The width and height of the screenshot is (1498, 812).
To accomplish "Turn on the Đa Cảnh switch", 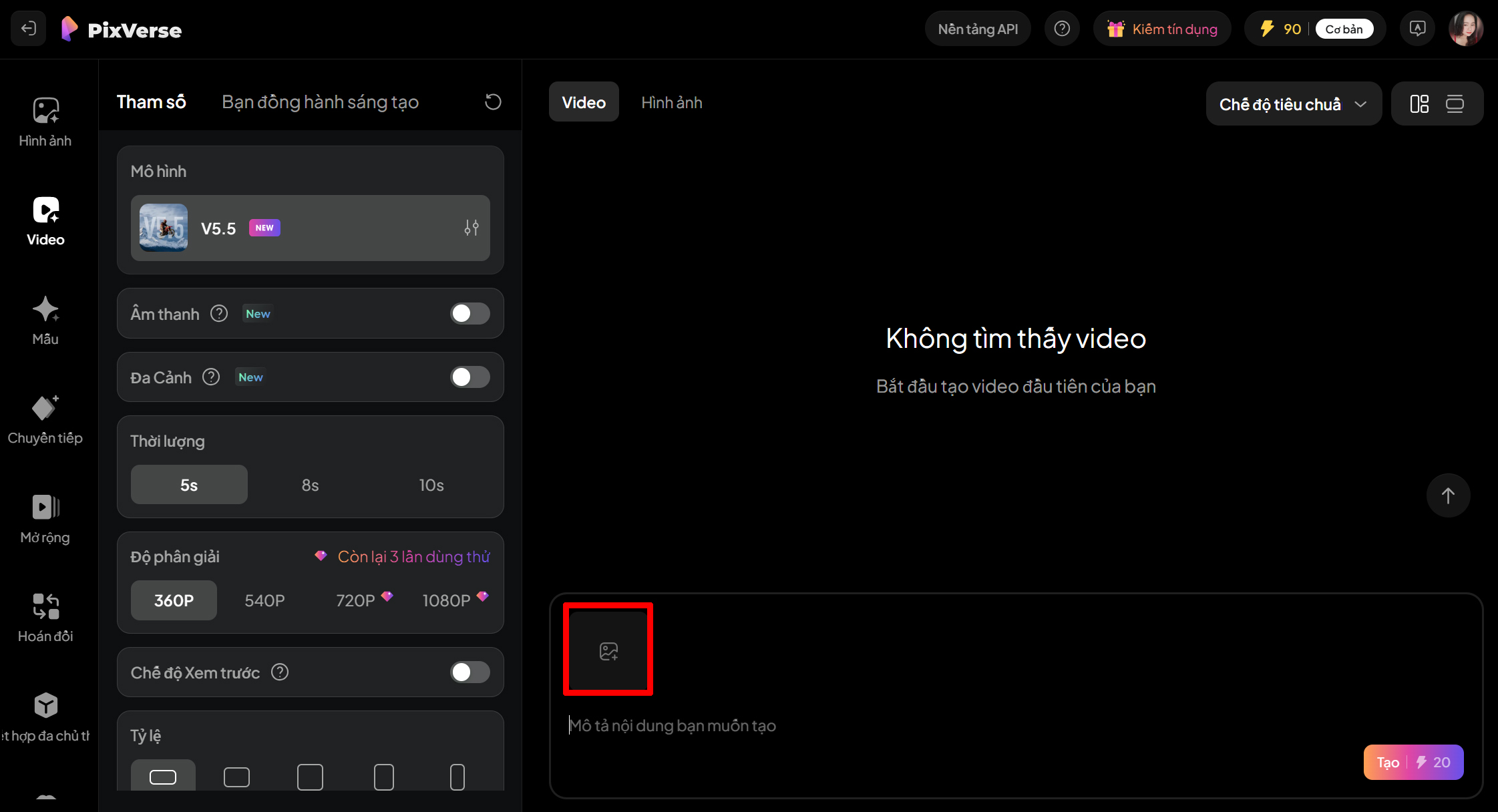I will (x=470, y=377).
